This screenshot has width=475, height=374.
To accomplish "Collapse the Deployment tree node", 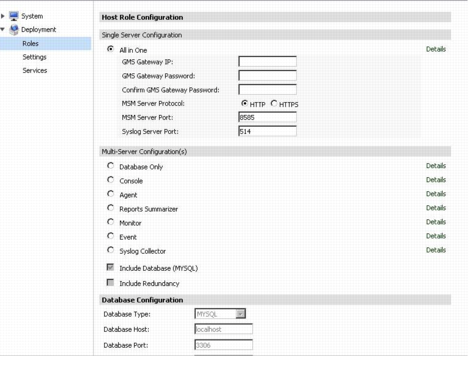I will tap(3, 30).
